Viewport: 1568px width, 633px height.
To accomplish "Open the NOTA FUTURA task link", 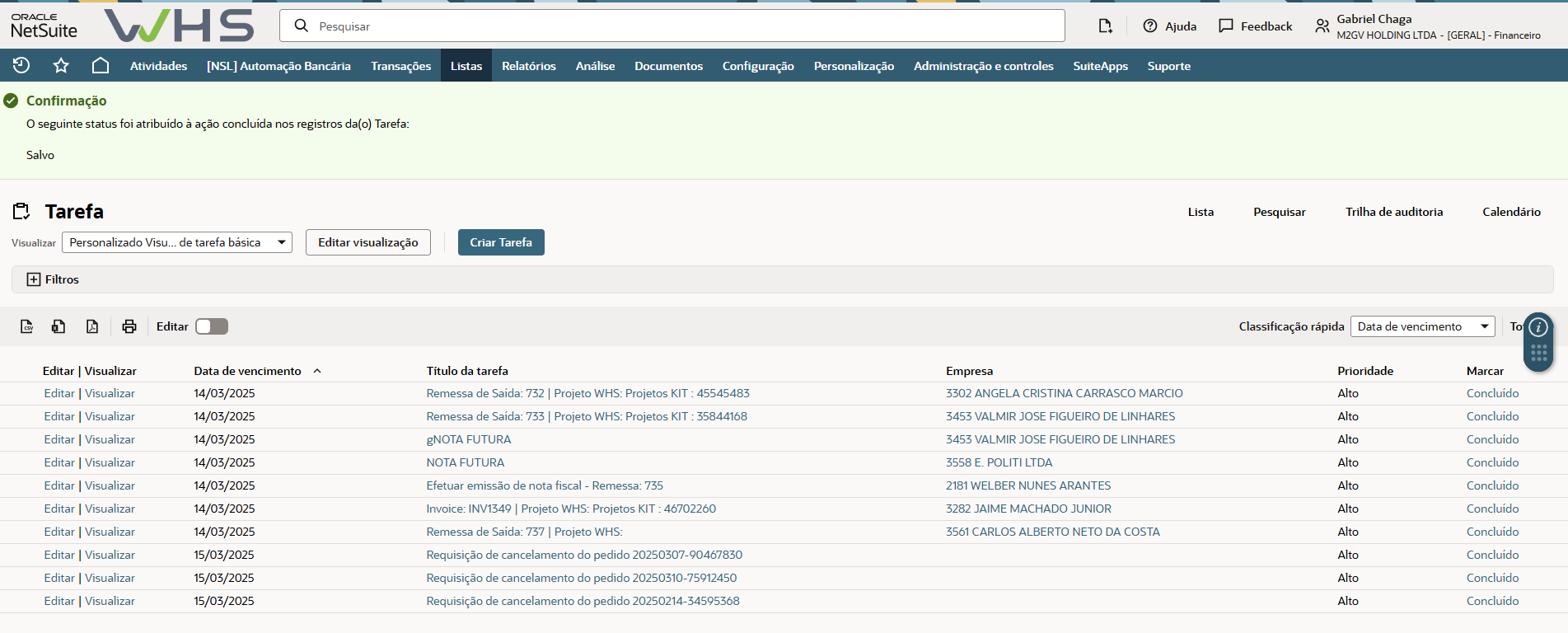I will 466,462.
